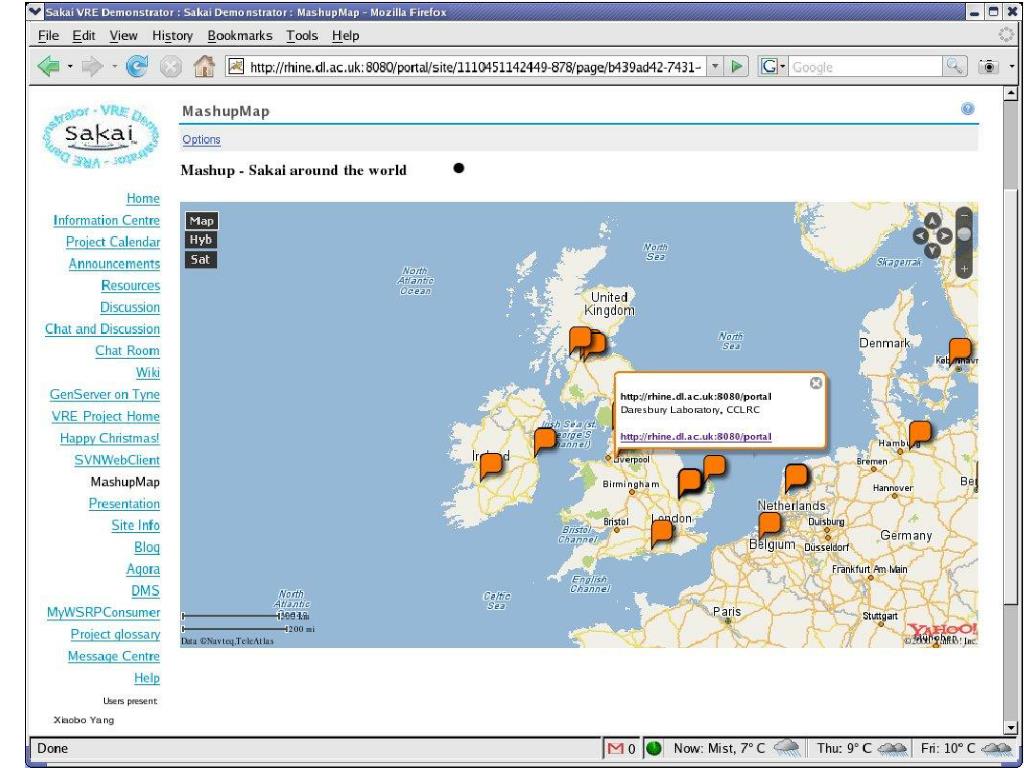Click the Google search input box
This screenshot has height=768, width=1024.
pos(865,67)
